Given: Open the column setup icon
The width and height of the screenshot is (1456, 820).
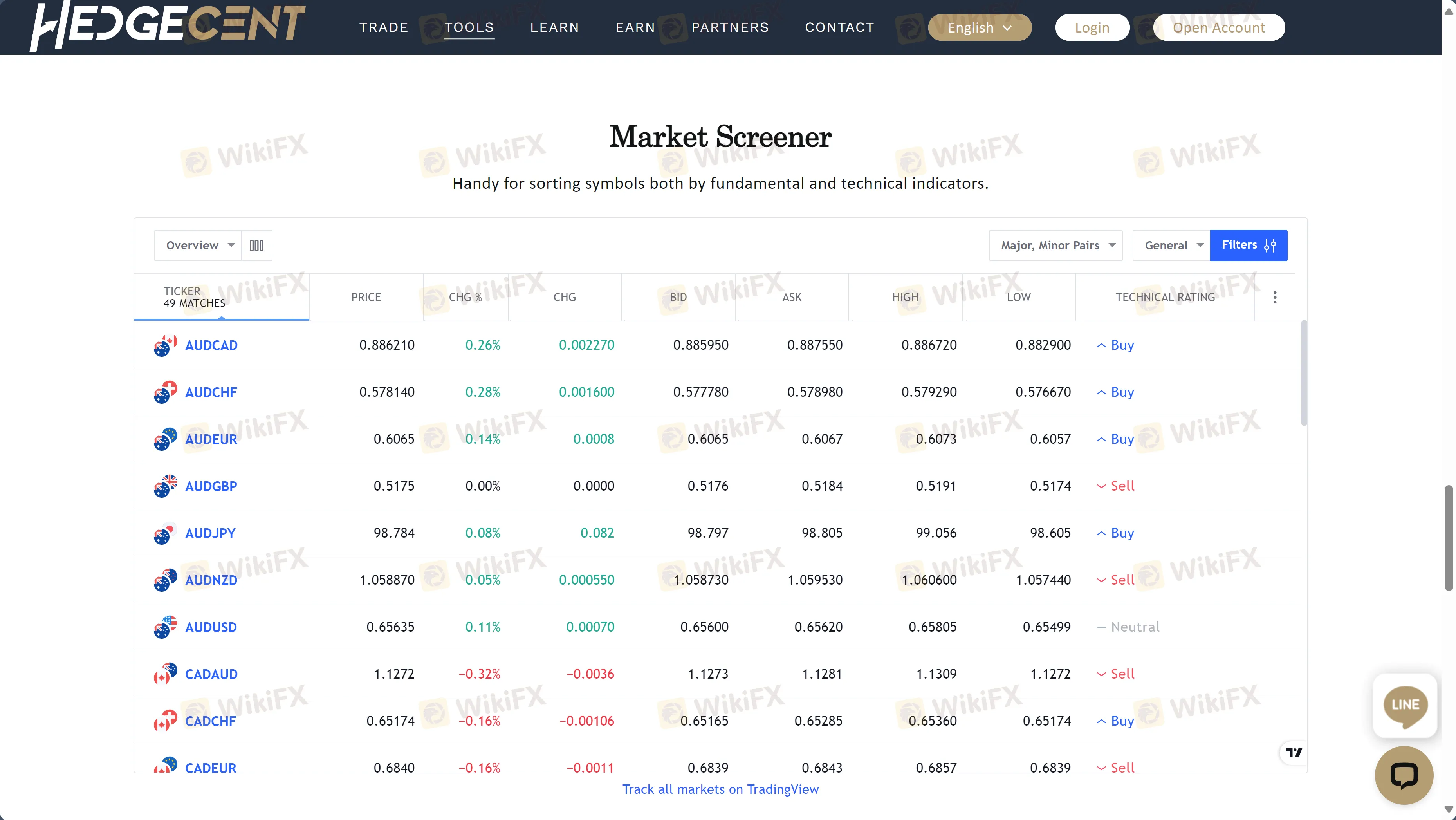Looking at the screenshot, I should [x=256, y=246].
